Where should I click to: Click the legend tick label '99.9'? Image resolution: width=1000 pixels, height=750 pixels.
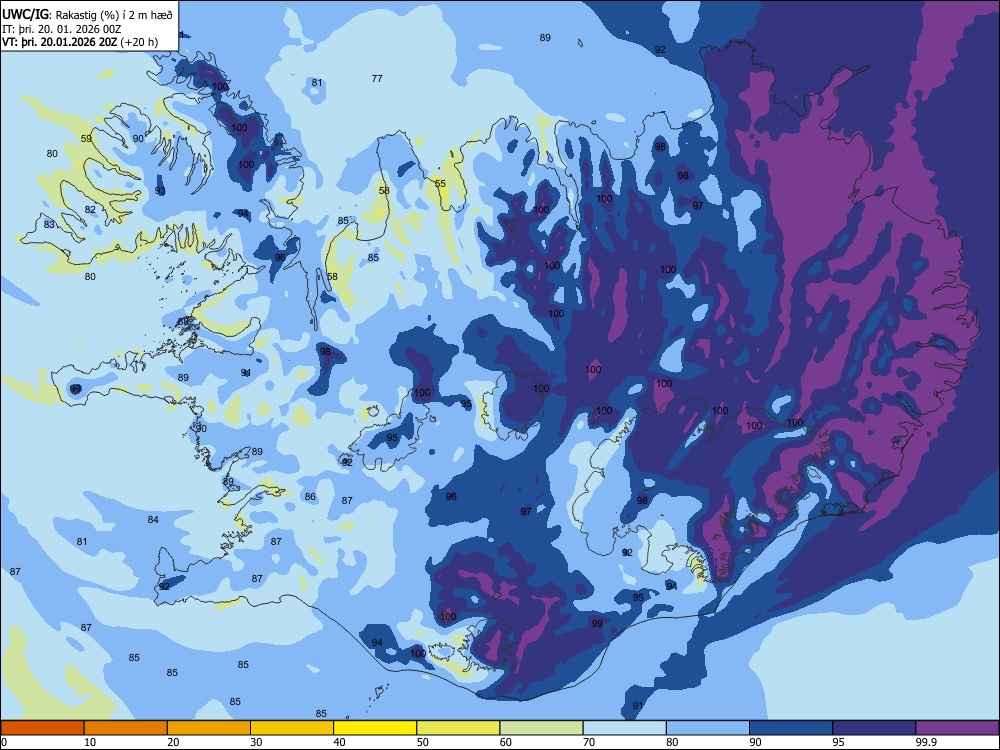click(926, 742)
